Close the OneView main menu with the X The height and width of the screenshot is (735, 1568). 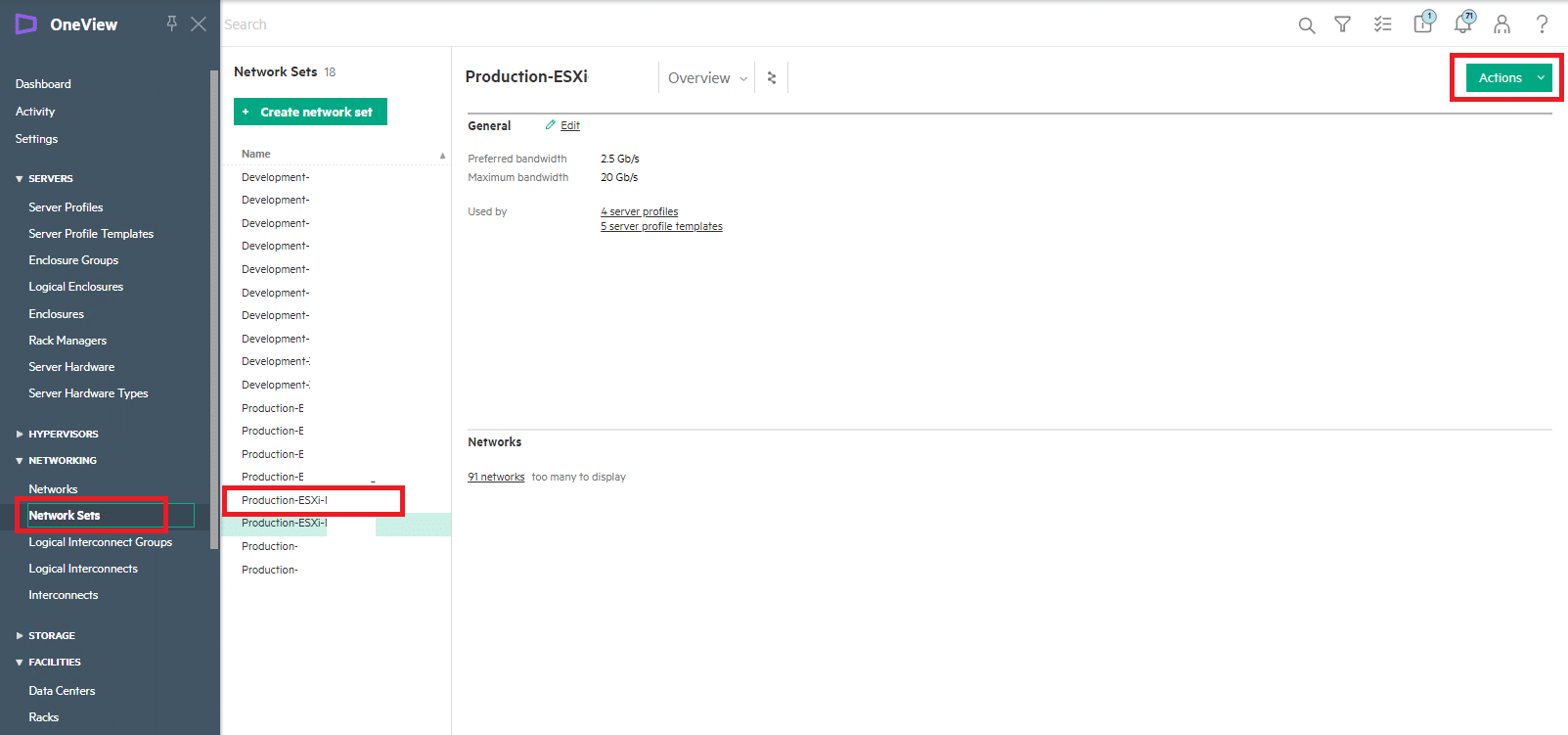click(199, 23)
